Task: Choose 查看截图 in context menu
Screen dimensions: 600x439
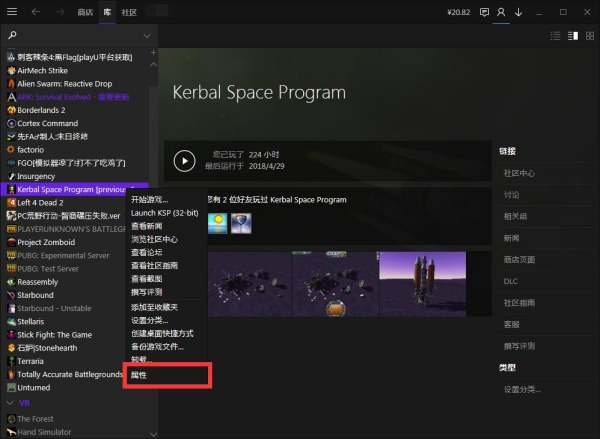Action: pos(147,279)
